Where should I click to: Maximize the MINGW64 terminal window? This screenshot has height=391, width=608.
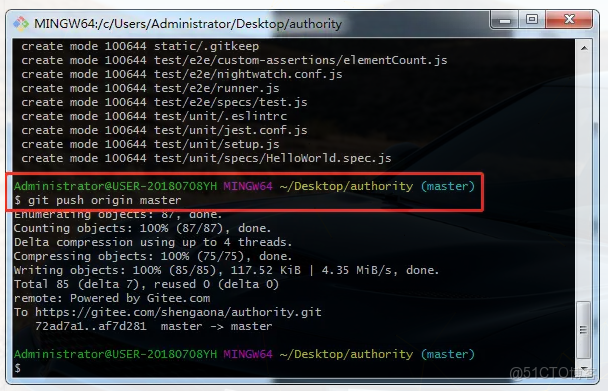pyautogui.click(x=532, y=19)
